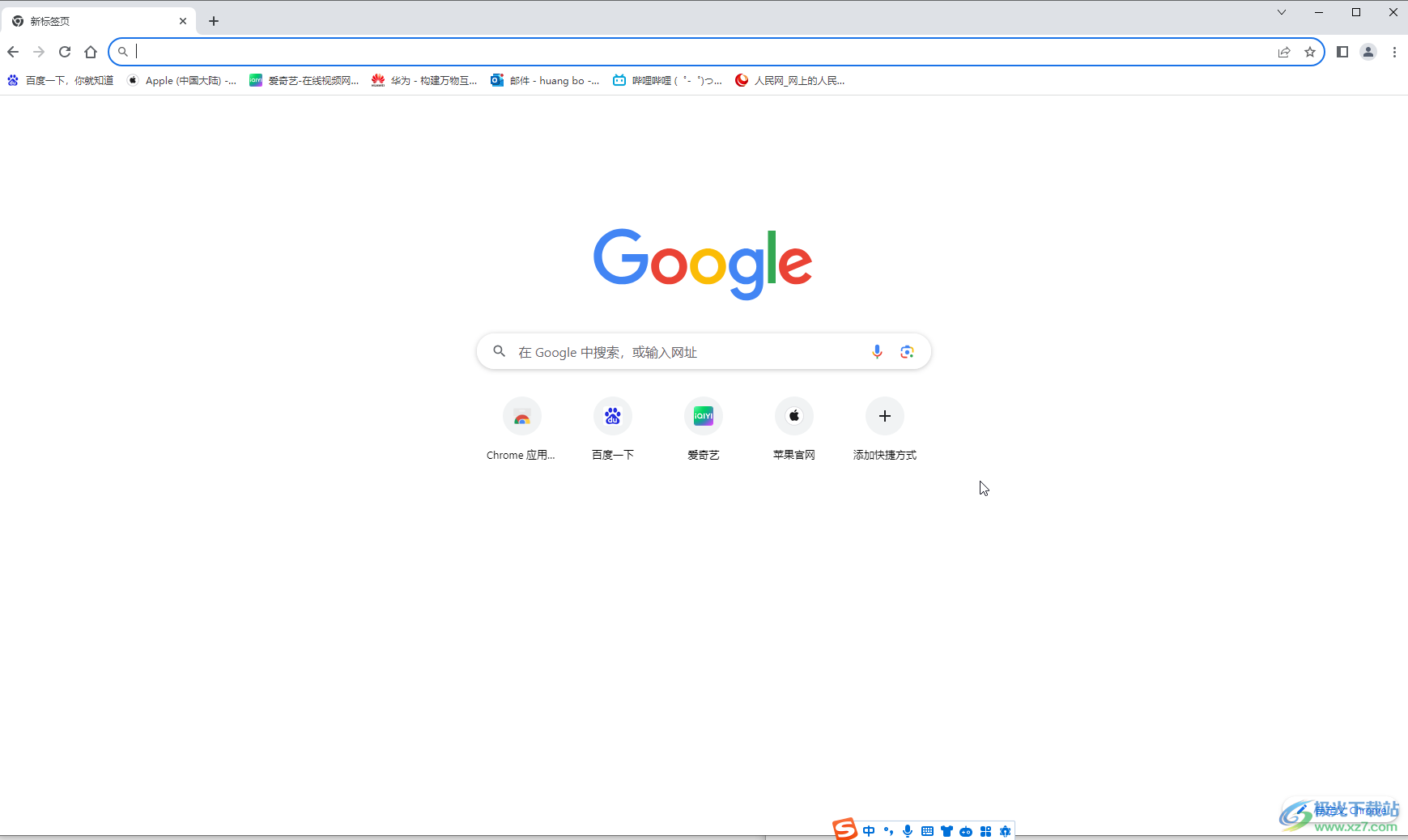This screenshot has height=840, width=1408.
Task: Open the 邮件 - huang bo bookmark
Action: (545, 80)
